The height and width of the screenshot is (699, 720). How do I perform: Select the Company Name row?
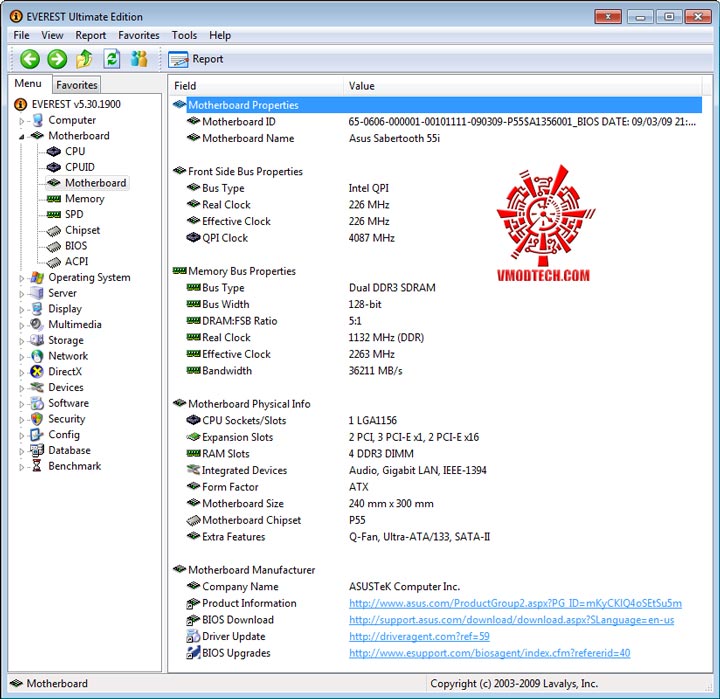point(437,586)
